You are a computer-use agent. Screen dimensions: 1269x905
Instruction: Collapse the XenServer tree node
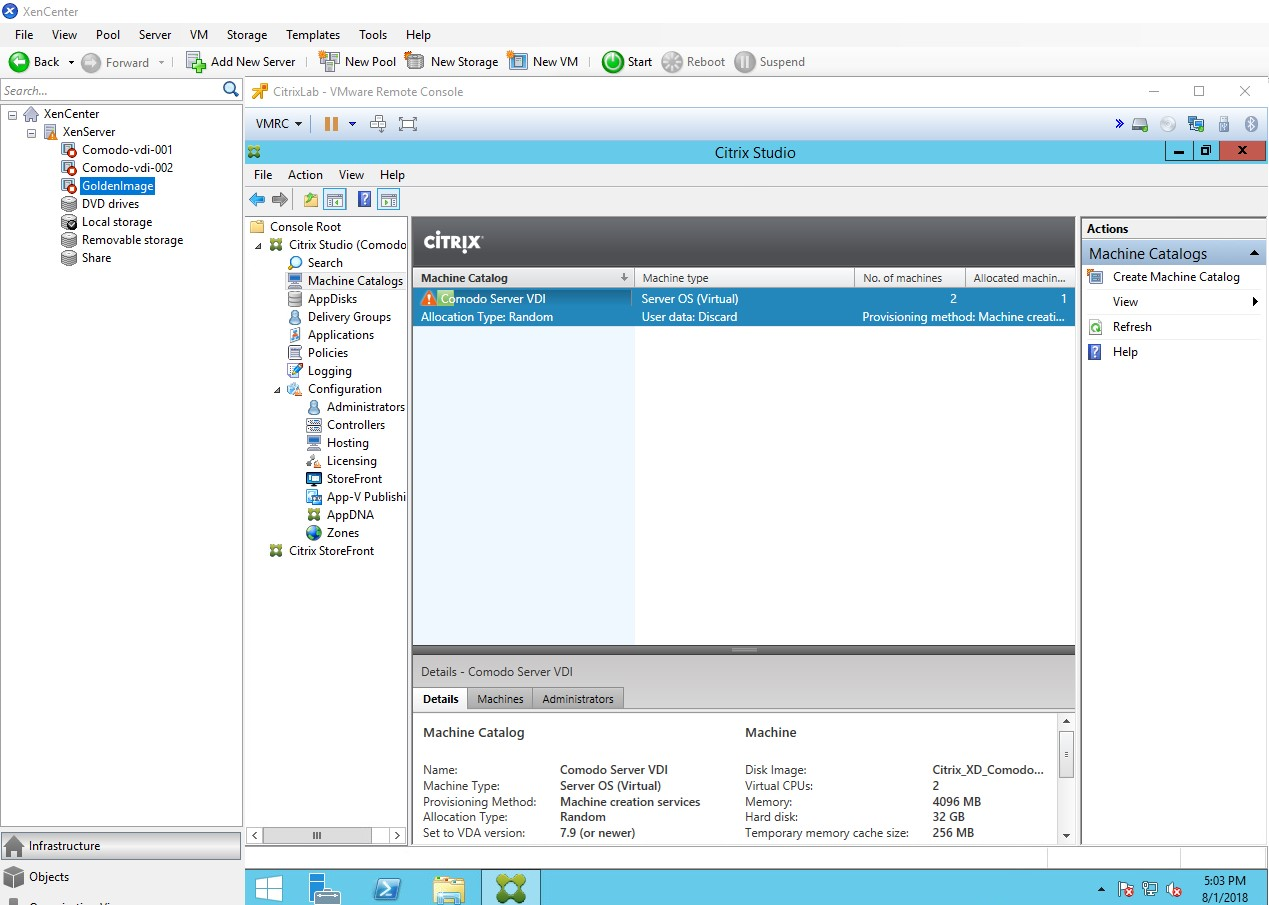click(x=31, y=132)
